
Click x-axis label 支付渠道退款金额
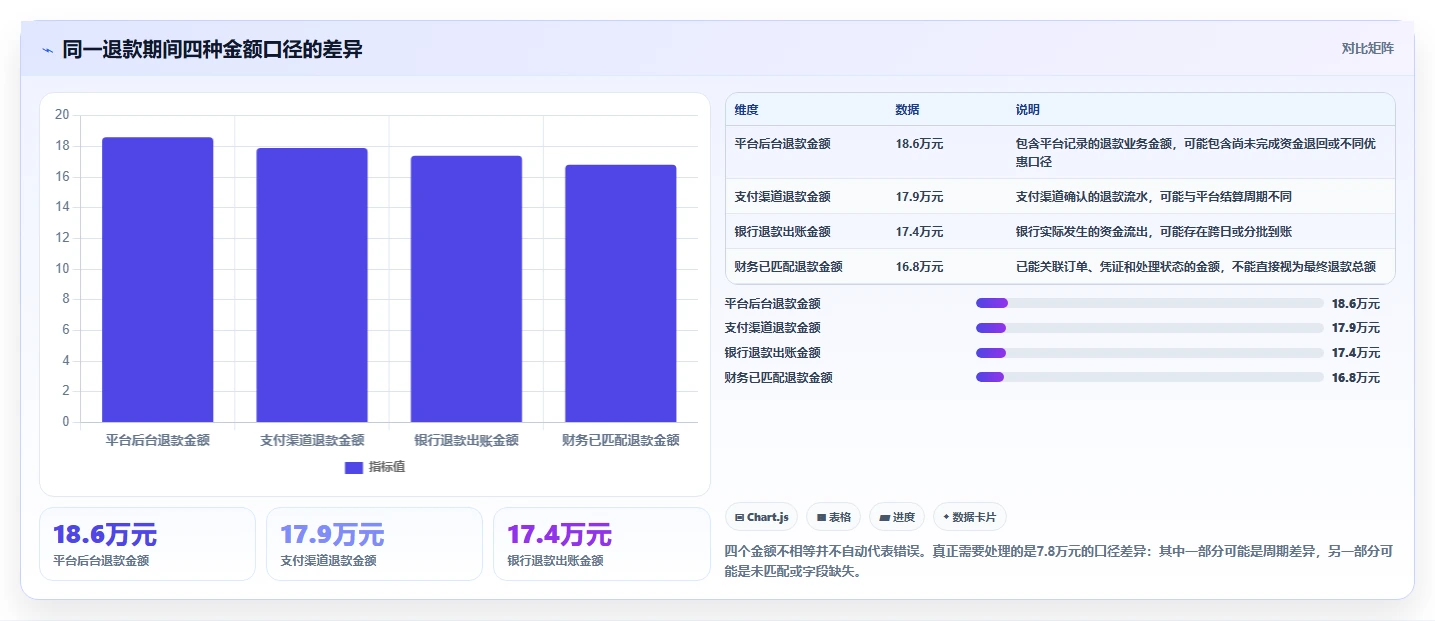[312, 440]
